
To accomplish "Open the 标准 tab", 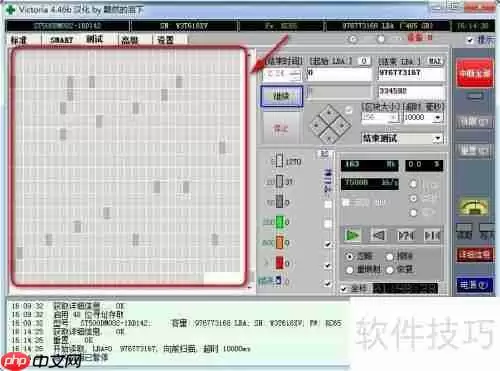I will click(x=19, y=40).
